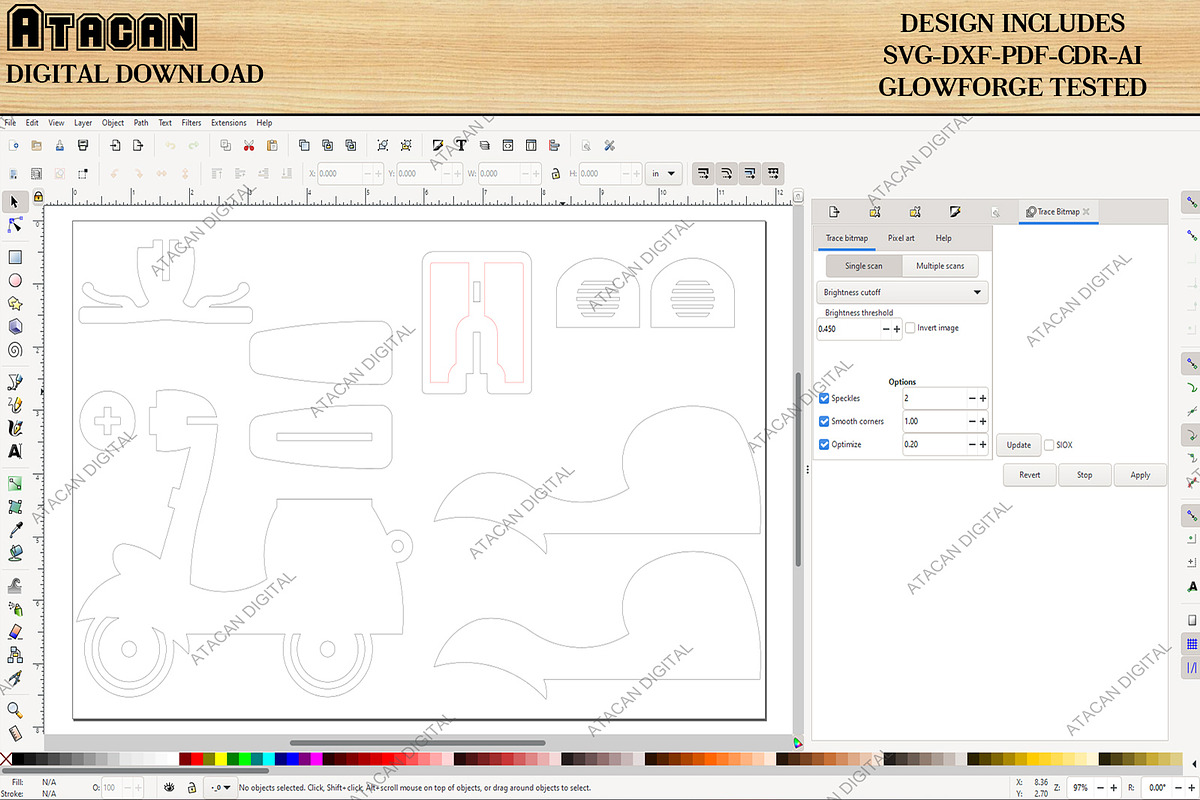The image size is (1200, 800).
Task: Select the Spiral tool
Action: click(x=15, y=350)
